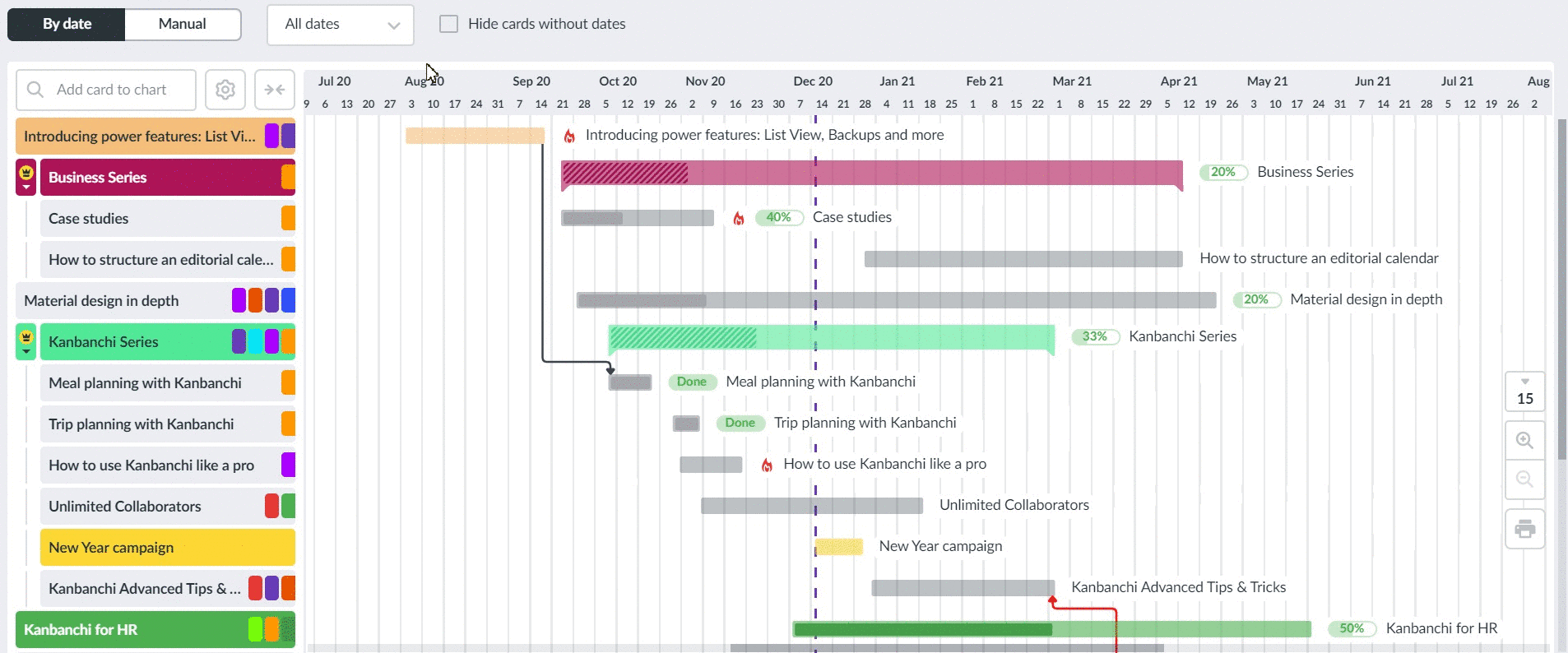
Task: Click 40% badge beside Case studies
Action: 779,217
